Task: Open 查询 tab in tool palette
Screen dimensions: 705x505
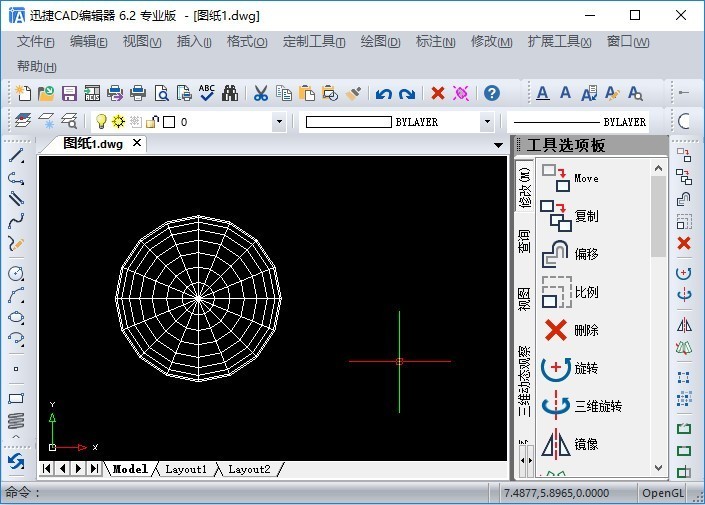Action: point(524,241)
